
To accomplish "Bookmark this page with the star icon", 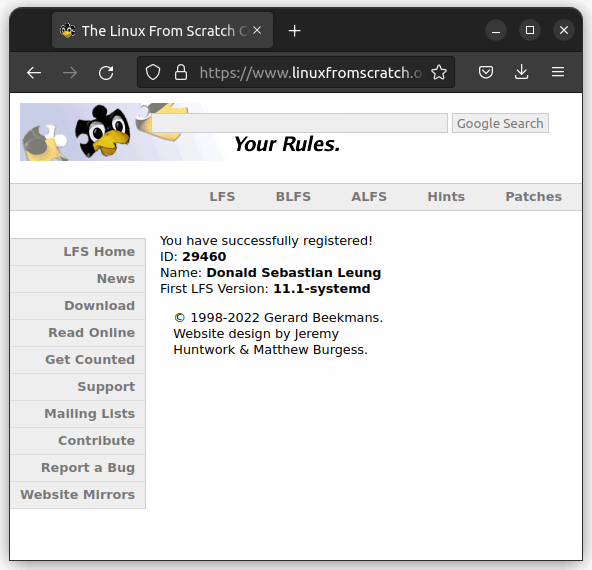I will click(439, 72).
